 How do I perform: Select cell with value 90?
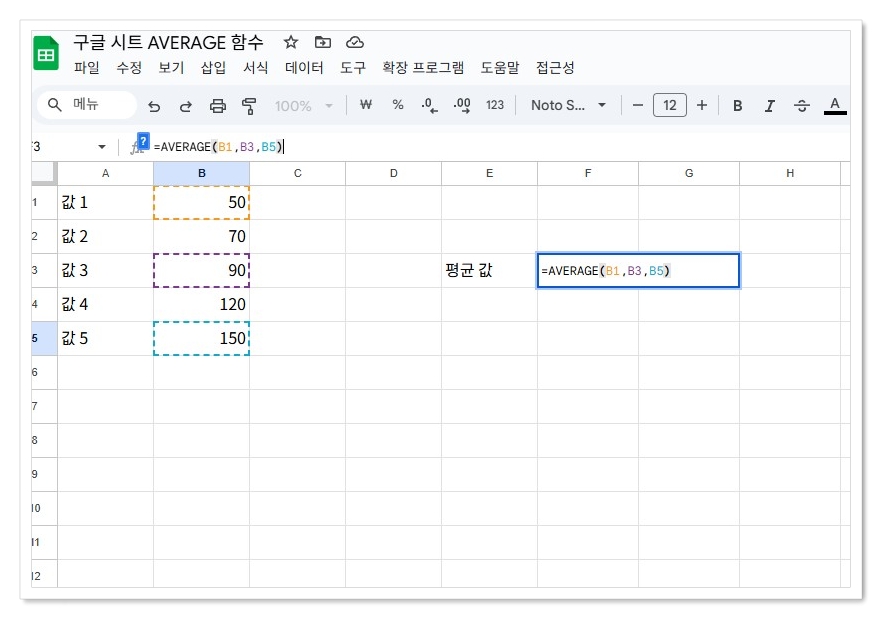[201, 270]
